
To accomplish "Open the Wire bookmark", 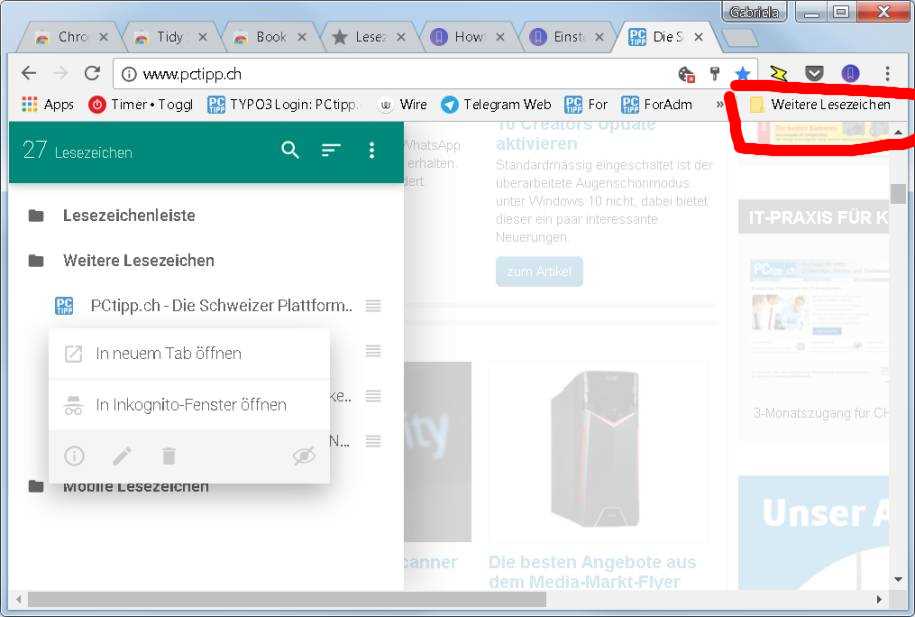I will (x=403, y=104).
